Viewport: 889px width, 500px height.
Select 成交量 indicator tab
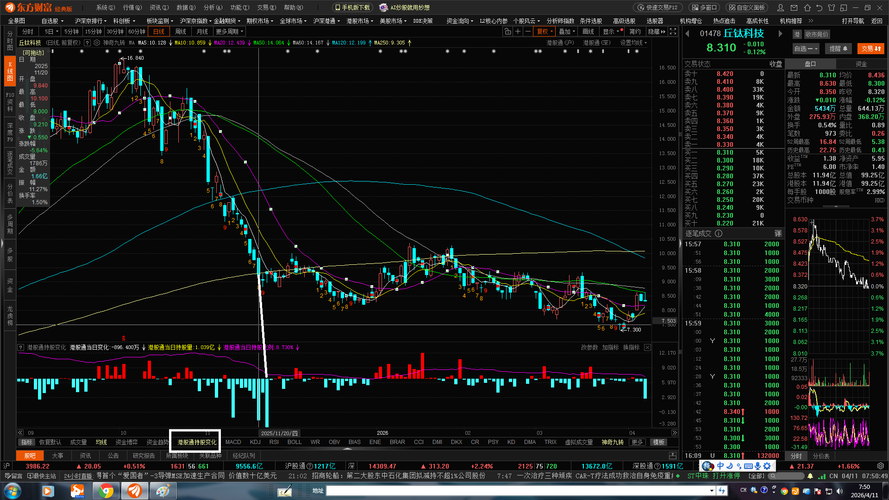pyautogui.click(x=78, y=442)
